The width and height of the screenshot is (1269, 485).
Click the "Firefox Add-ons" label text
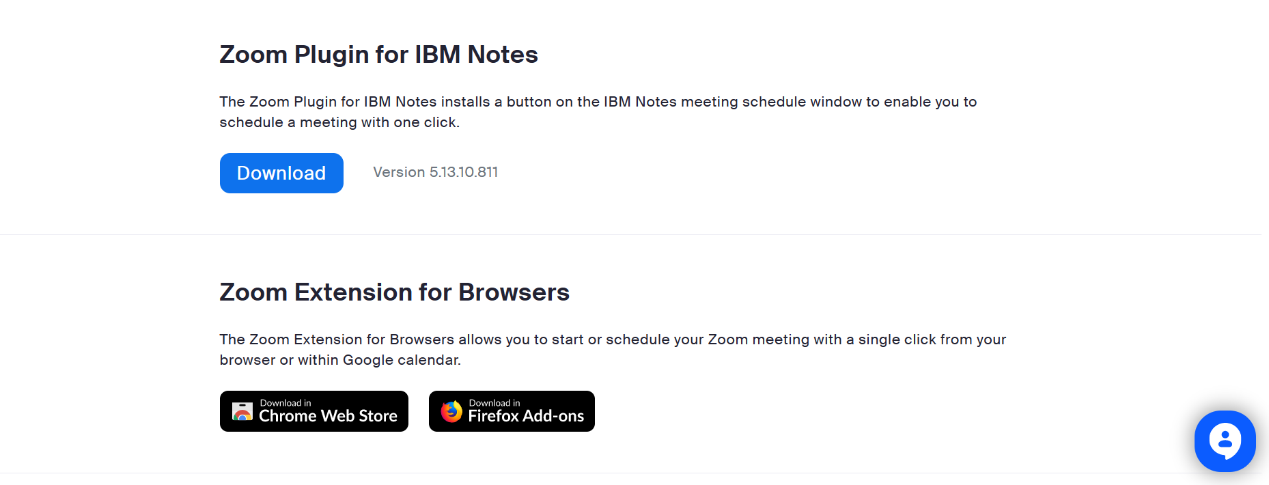click(526, 416)
